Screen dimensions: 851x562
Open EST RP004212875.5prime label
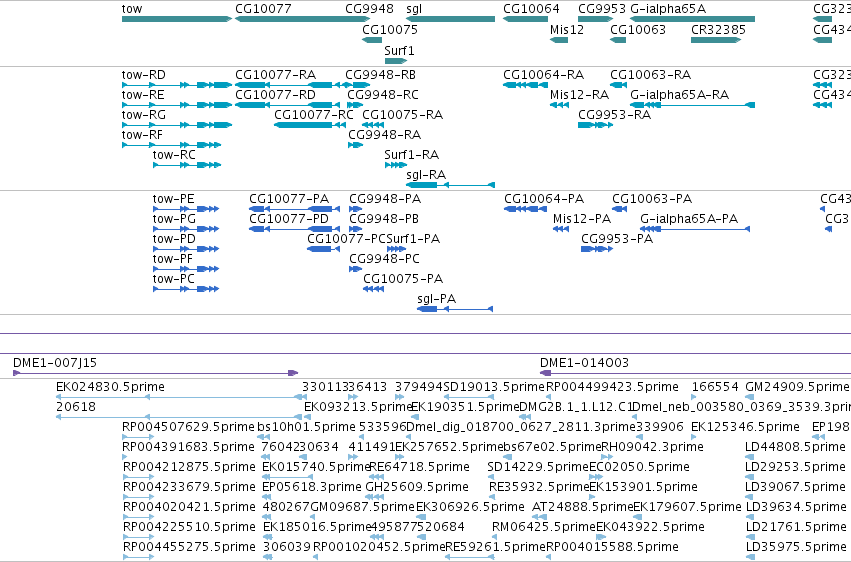point(189,467)
